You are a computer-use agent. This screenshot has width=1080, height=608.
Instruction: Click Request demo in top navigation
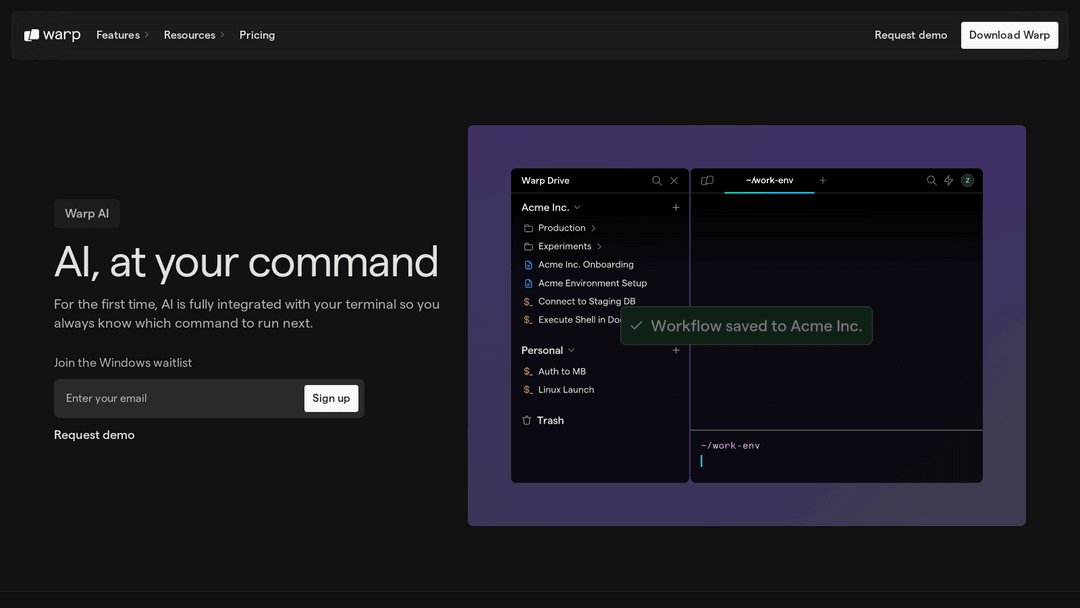tap(911, 35)
